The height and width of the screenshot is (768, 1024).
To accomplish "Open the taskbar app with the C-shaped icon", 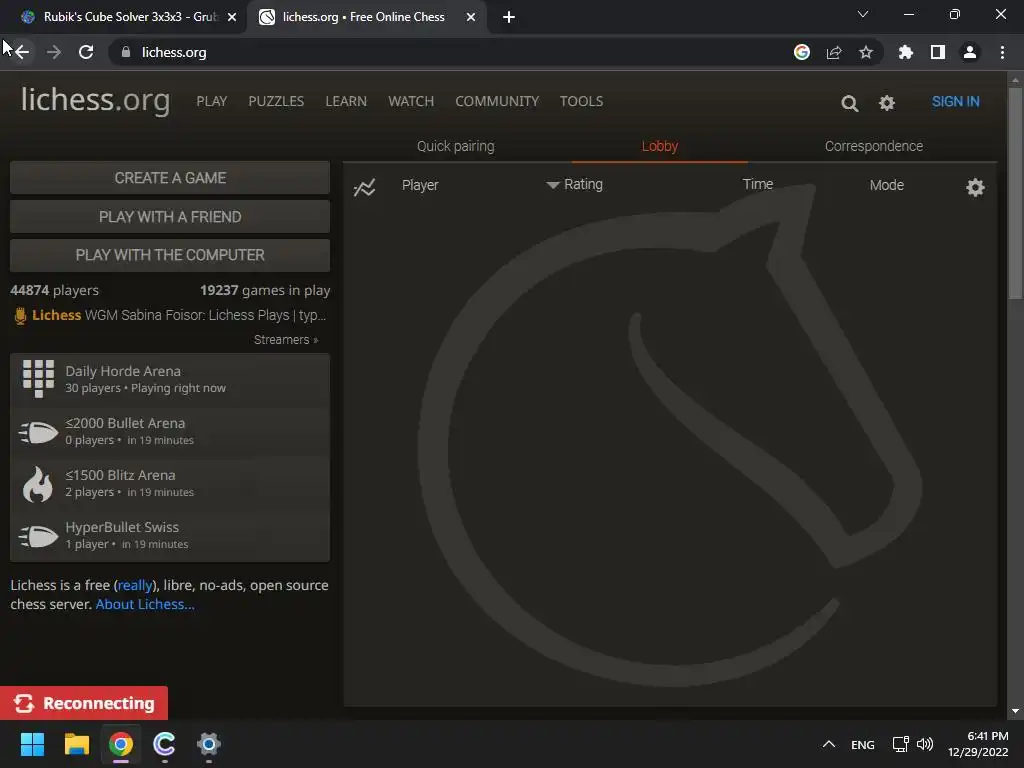I will point(165,744).
